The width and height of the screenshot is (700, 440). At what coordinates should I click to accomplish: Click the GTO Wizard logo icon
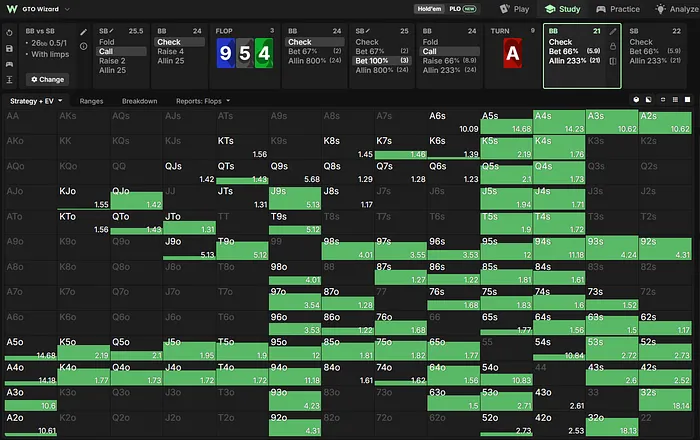coord(12,9)
